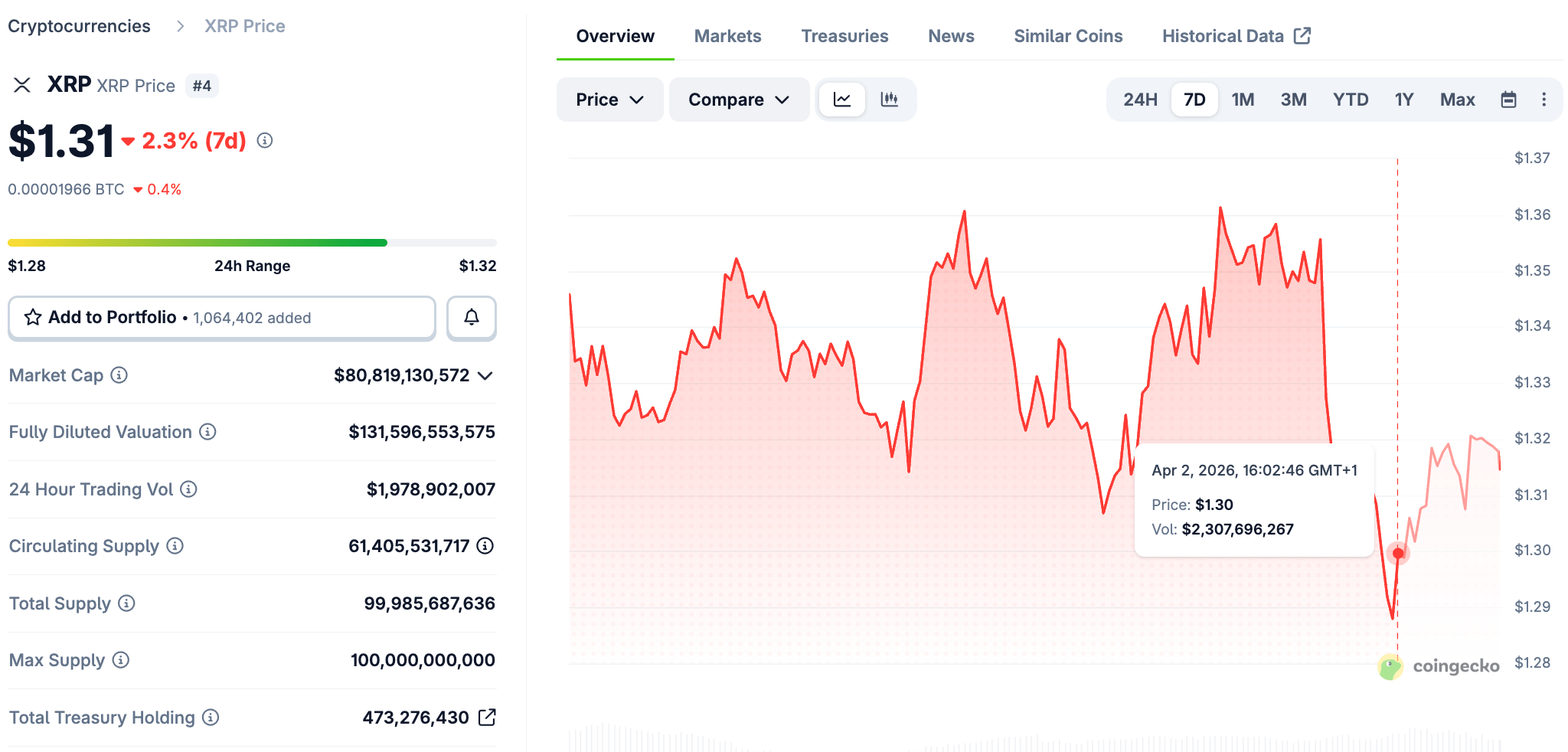1568x752 pixels.
Task: Click the $80,819,130,572 market cap value
Action: tap(402, 375)
